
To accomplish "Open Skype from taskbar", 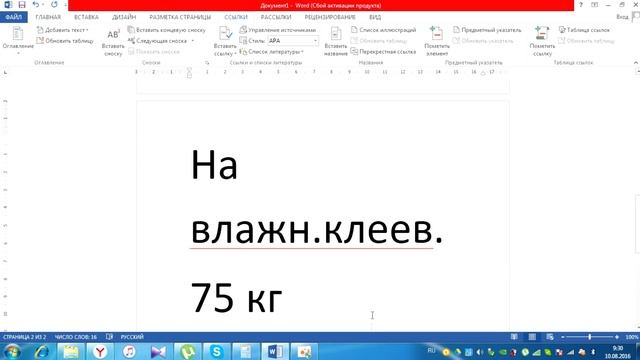I will (x=216, y=351).
